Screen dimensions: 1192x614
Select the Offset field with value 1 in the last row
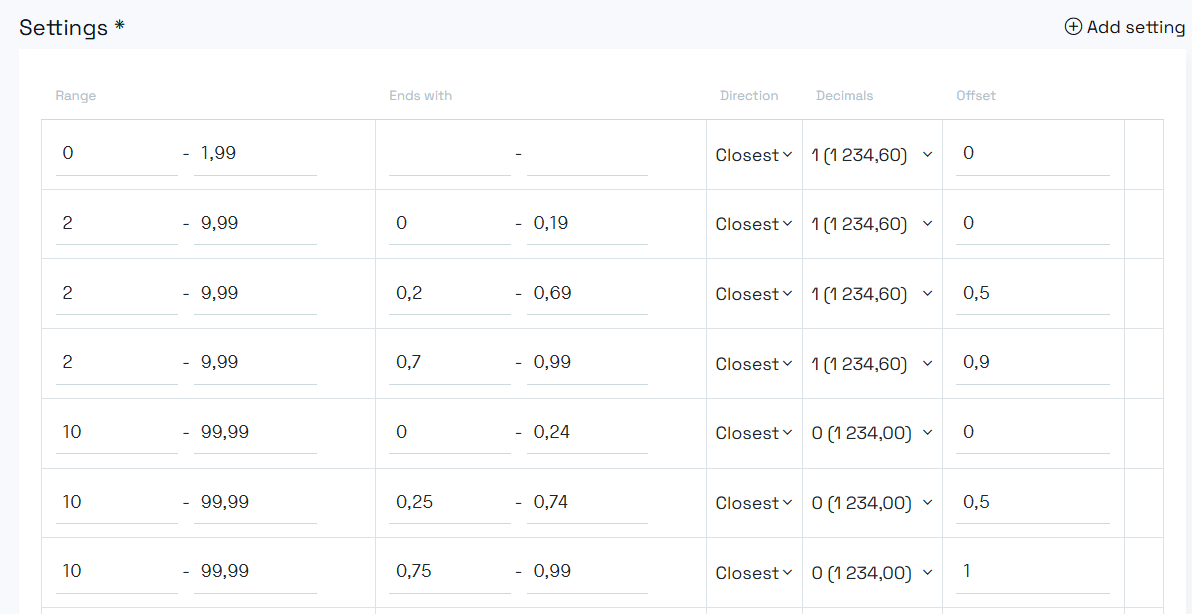click(1032, 571)
